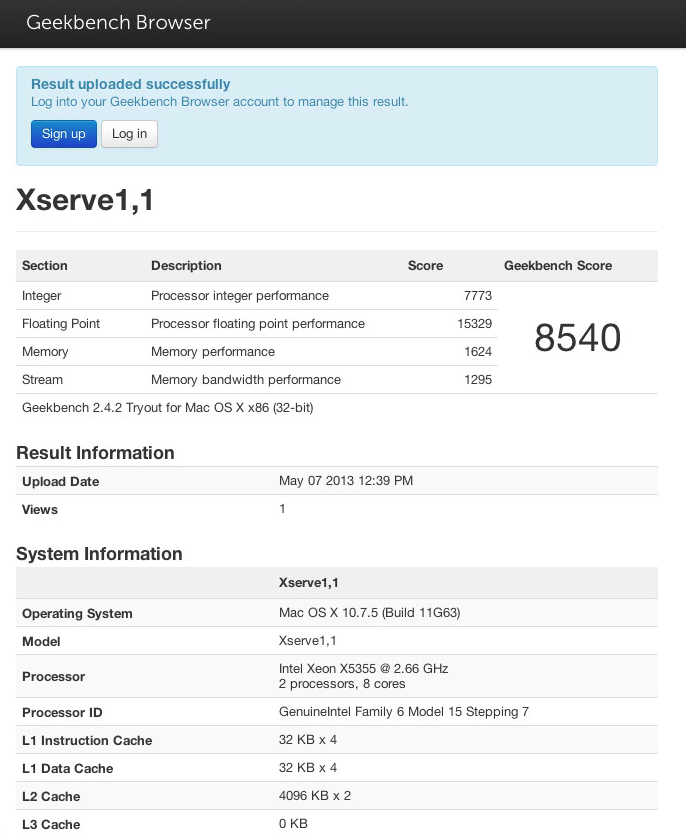Click the Upload Date value May 07 2013
Image resolution: width=686 pixels, height=833 pixels.
pyautogui.click(x=345, y=481)
